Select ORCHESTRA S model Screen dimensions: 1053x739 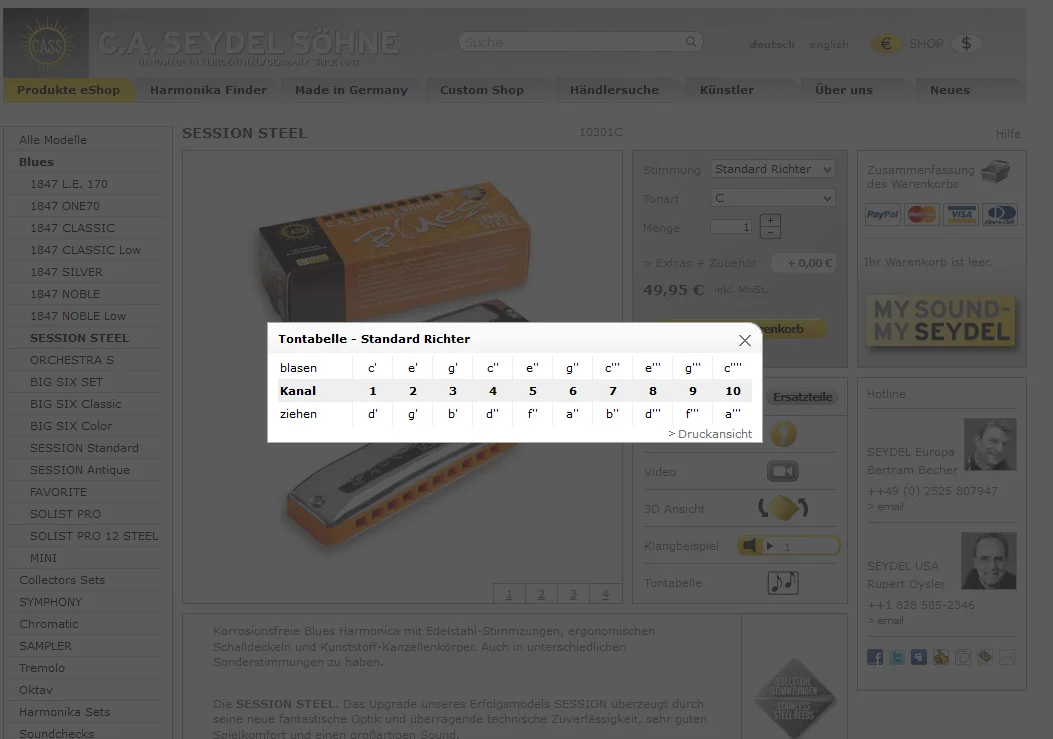coord(72,360)
